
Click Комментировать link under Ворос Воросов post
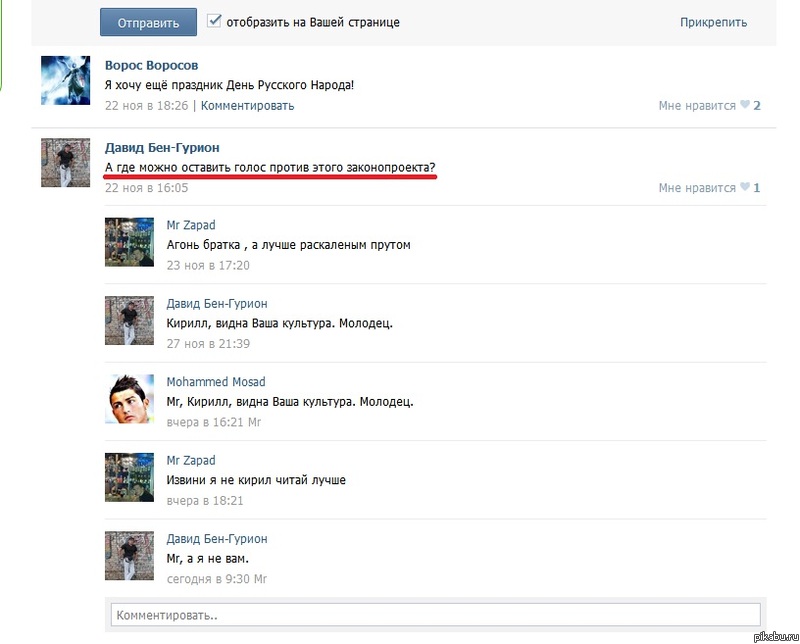247,106
